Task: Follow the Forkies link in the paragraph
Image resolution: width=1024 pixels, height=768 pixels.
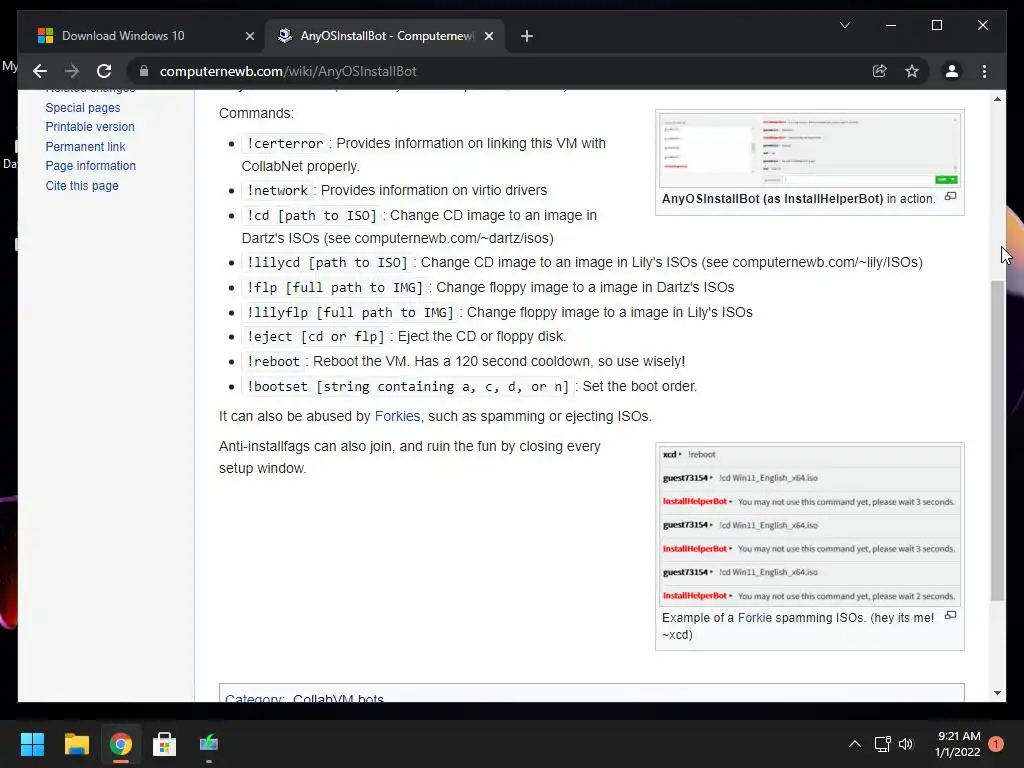Action: (x=397, y=416)
